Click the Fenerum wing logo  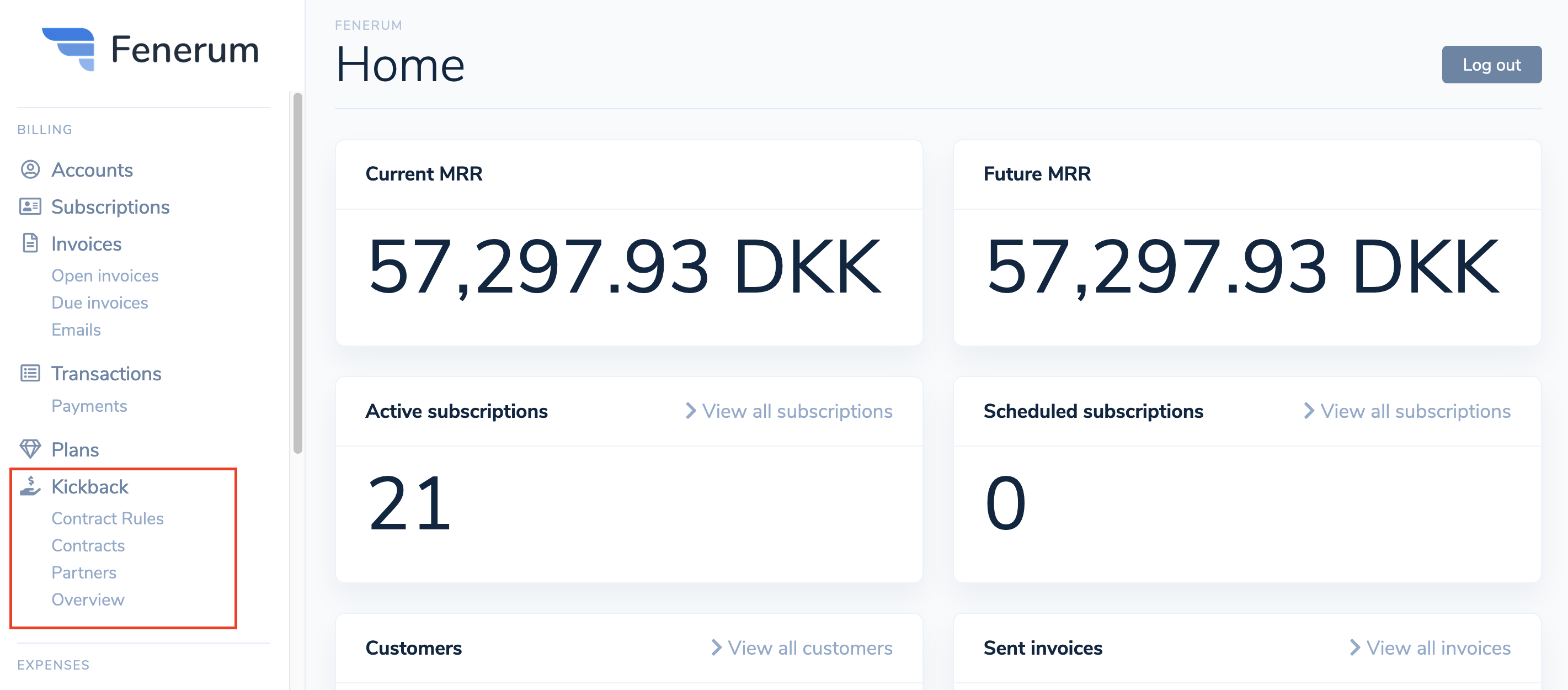(x=69, y=49)
